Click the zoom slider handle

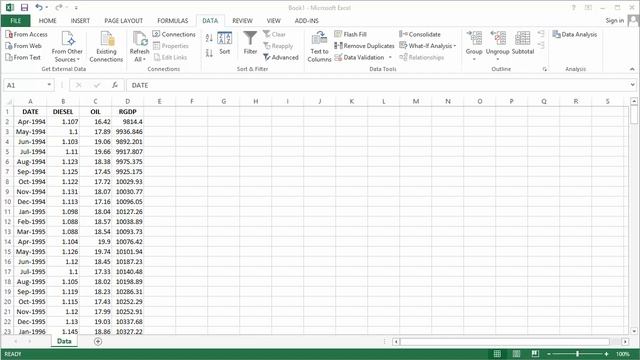coord(578,354)
